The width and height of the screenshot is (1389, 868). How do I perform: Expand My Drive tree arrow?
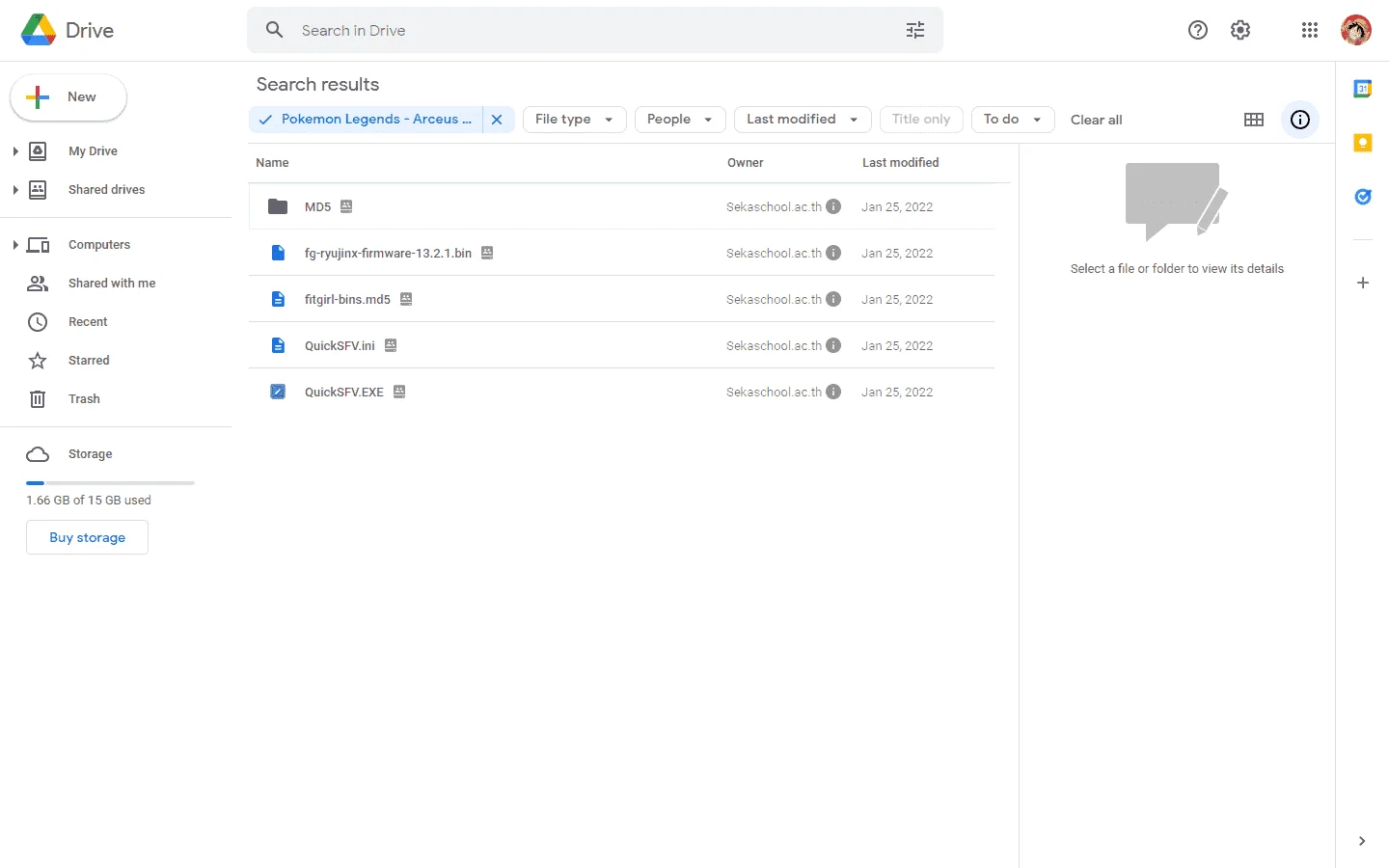[15, 151]
